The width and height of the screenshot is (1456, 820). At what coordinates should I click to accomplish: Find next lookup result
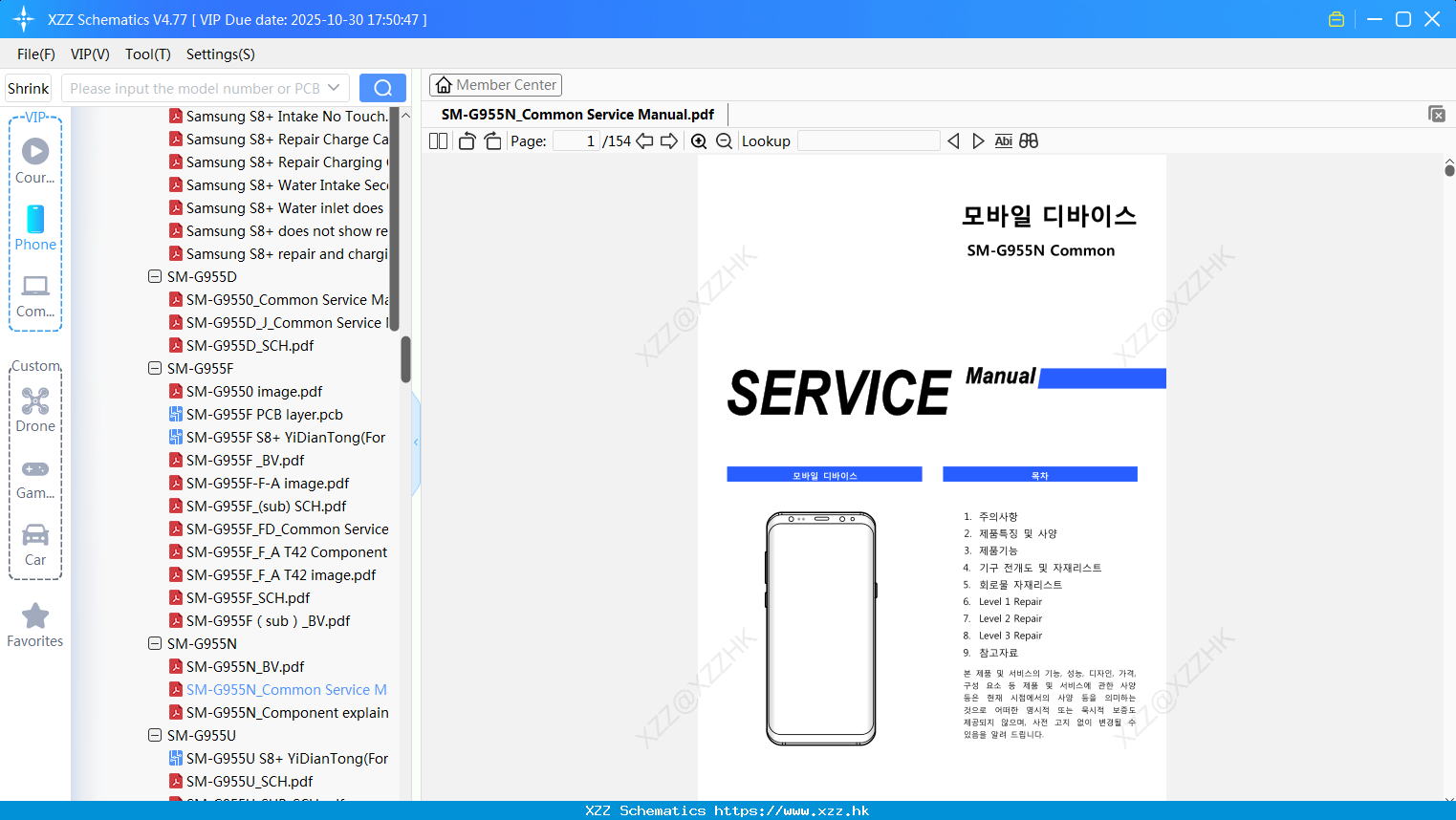[978, 140]
